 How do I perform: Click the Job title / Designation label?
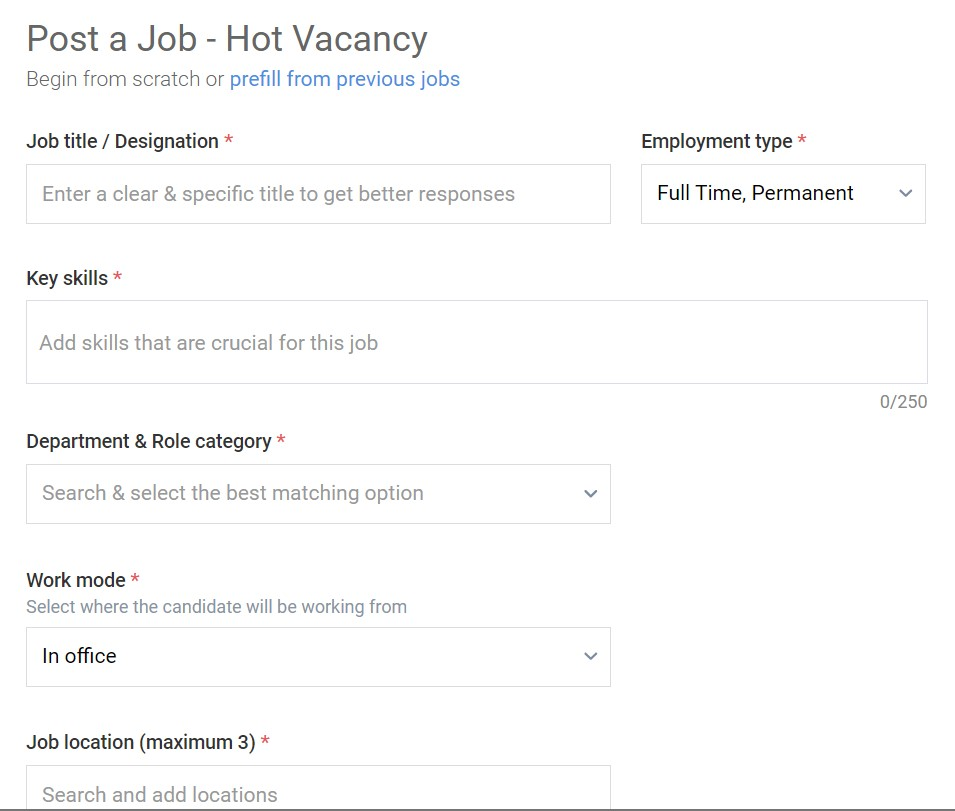point(122,141)
